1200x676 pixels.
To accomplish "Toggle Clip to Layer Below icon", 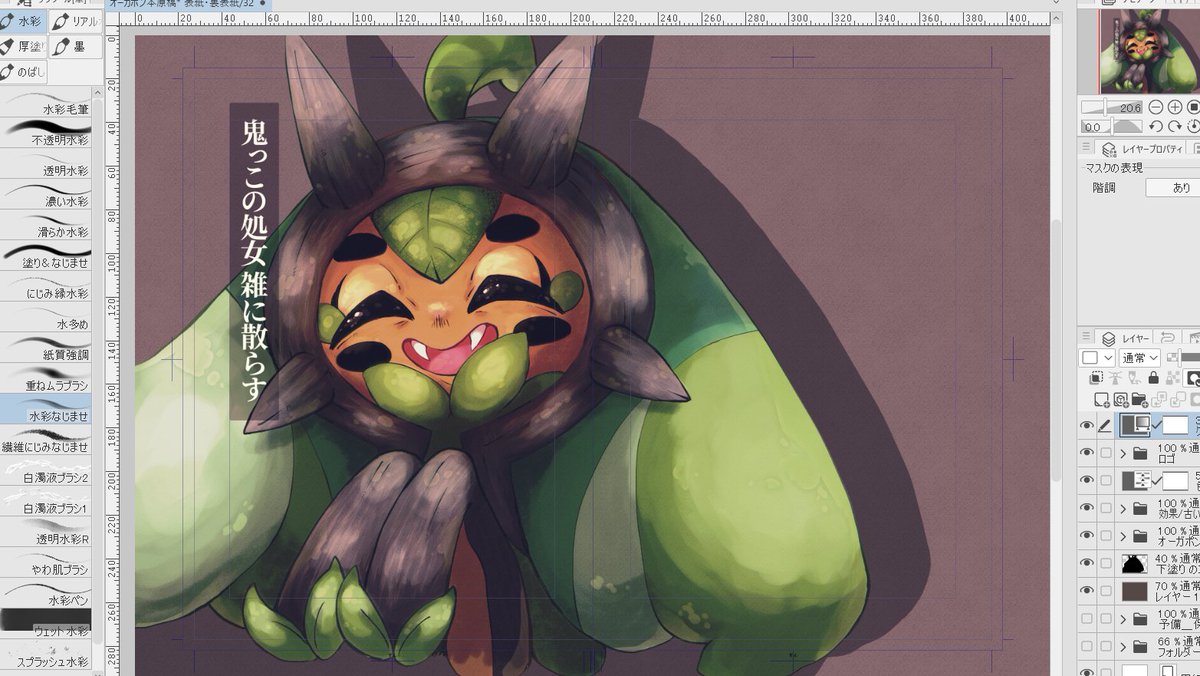I will pyautogui.click(x=1097, y=378).
